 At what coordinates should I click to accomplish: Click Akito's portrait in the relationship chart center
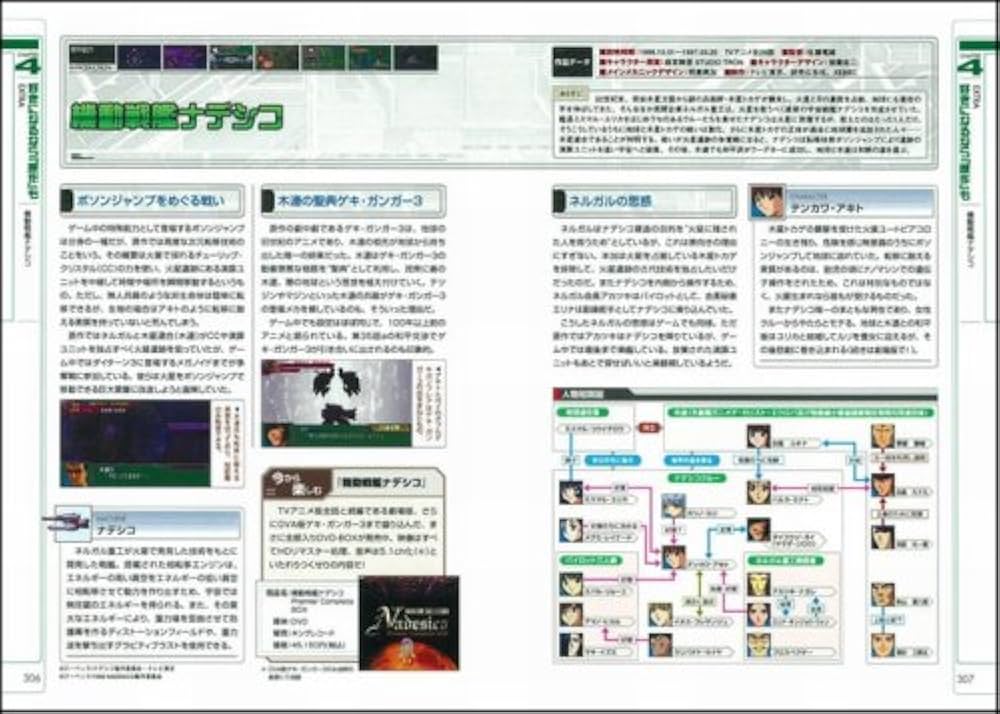[673, 557]
